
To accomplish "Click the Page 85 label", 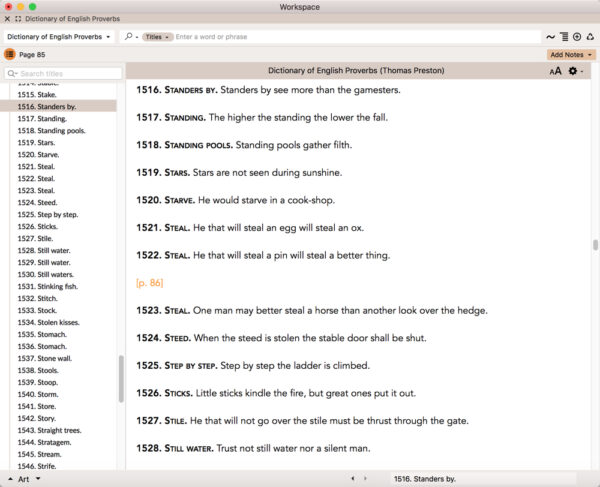I will (x=32, y=55).
